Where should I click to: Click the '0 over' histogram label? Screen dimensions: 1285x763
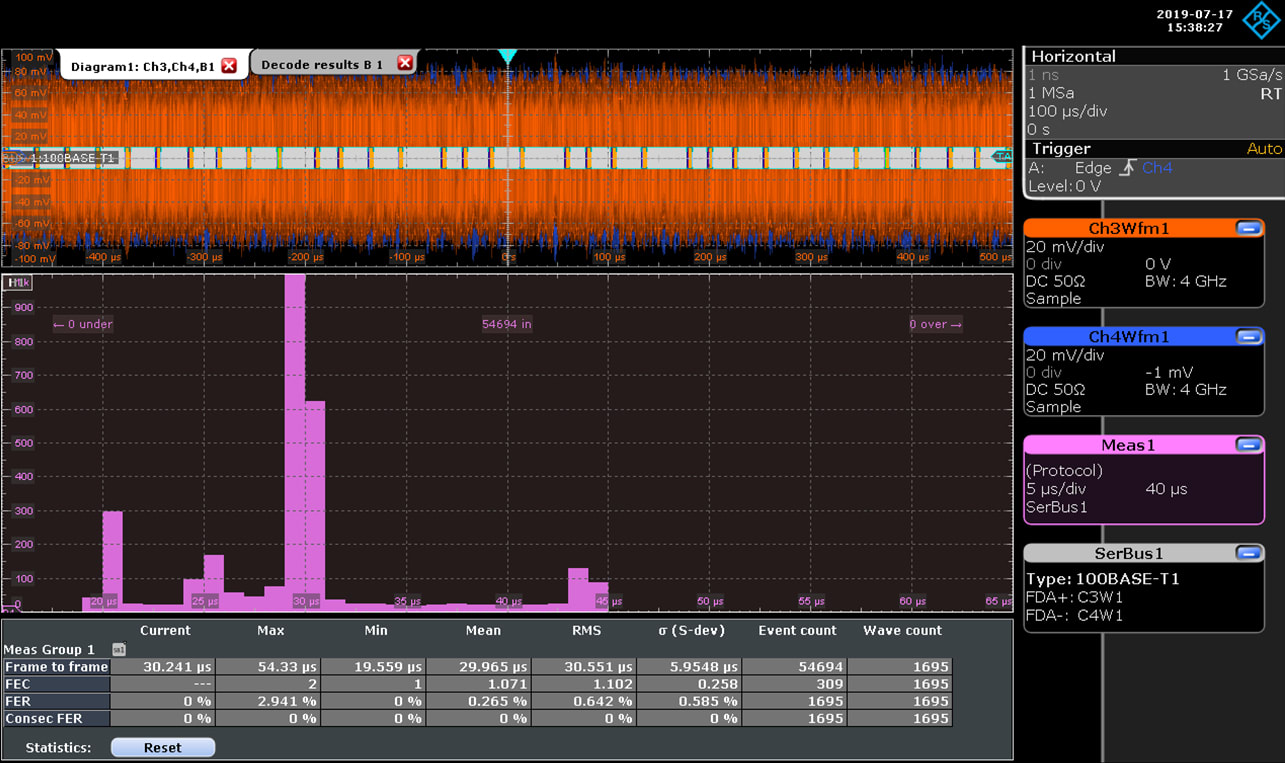pos(936,324)
